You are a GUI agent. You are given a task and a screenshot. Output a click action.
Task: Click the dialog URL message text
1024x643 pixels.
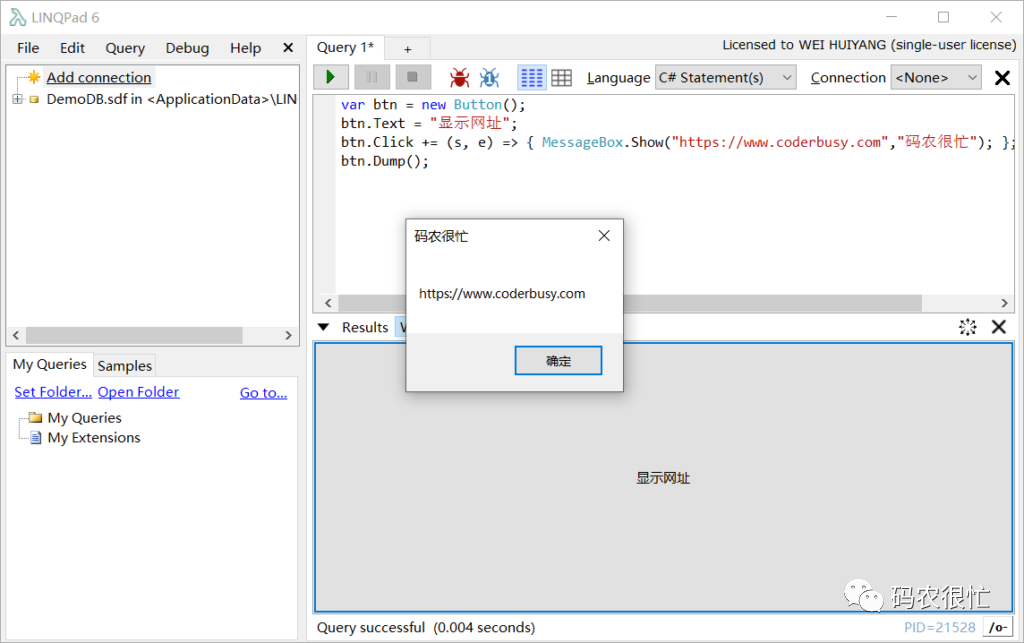pyautogui.click(x=502, y=293)
